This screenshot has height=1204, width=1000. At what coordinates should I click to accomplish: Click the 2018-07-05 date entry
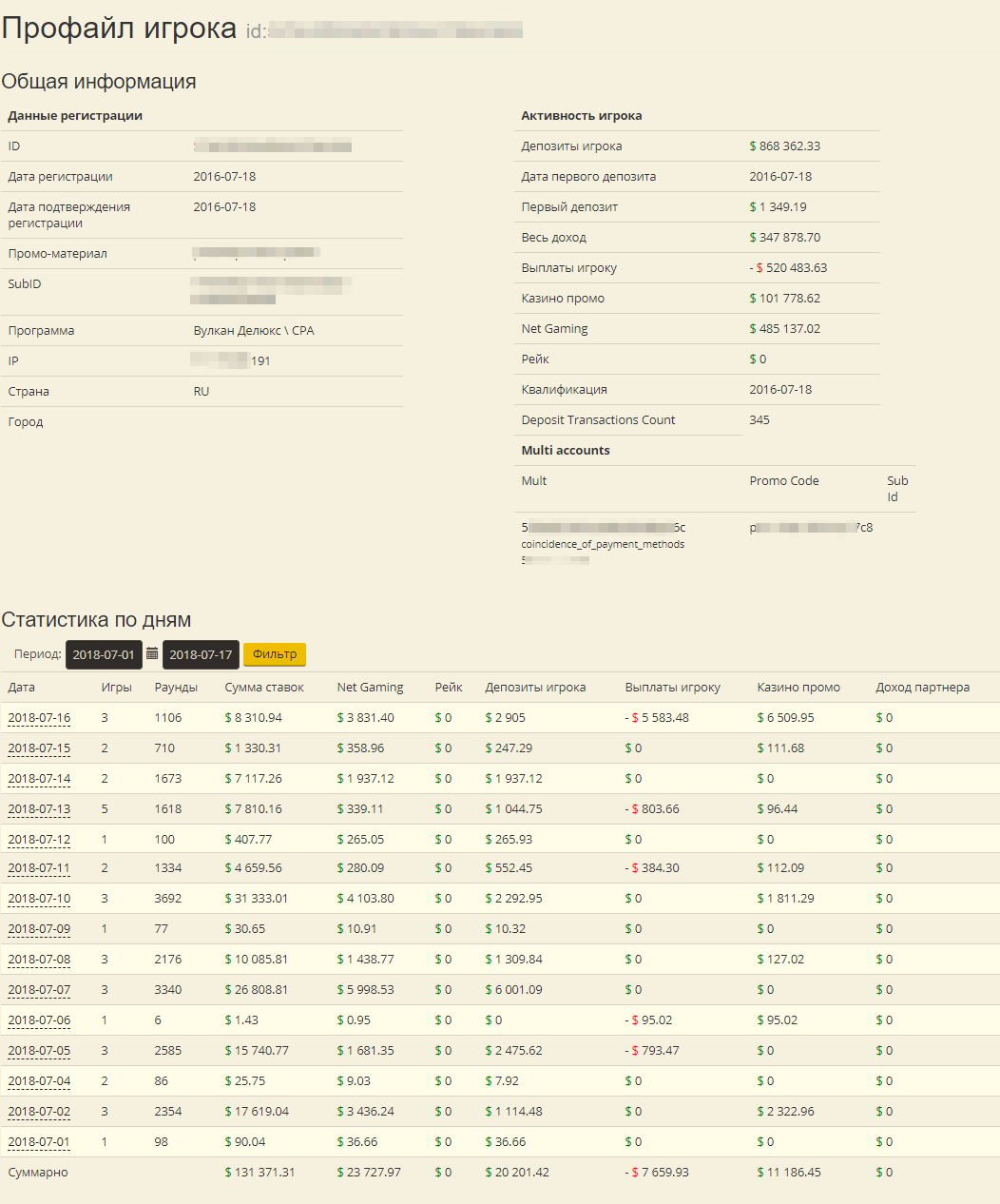point(39,1051)
